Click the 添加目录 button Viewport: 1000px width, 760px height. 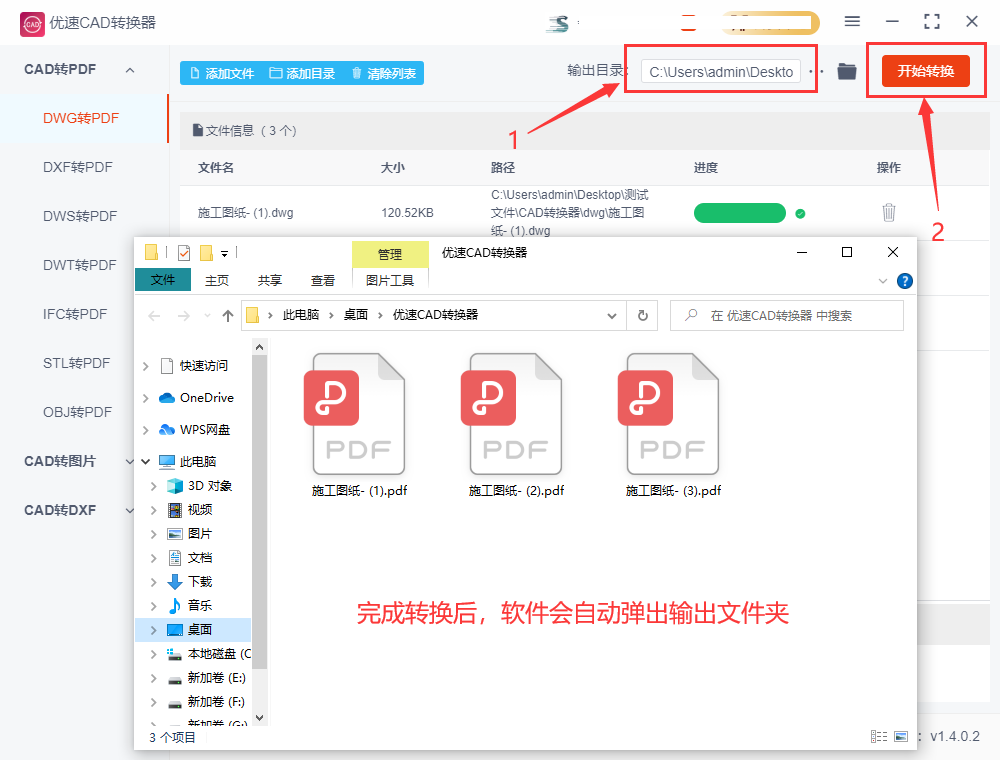click(302, 73)
